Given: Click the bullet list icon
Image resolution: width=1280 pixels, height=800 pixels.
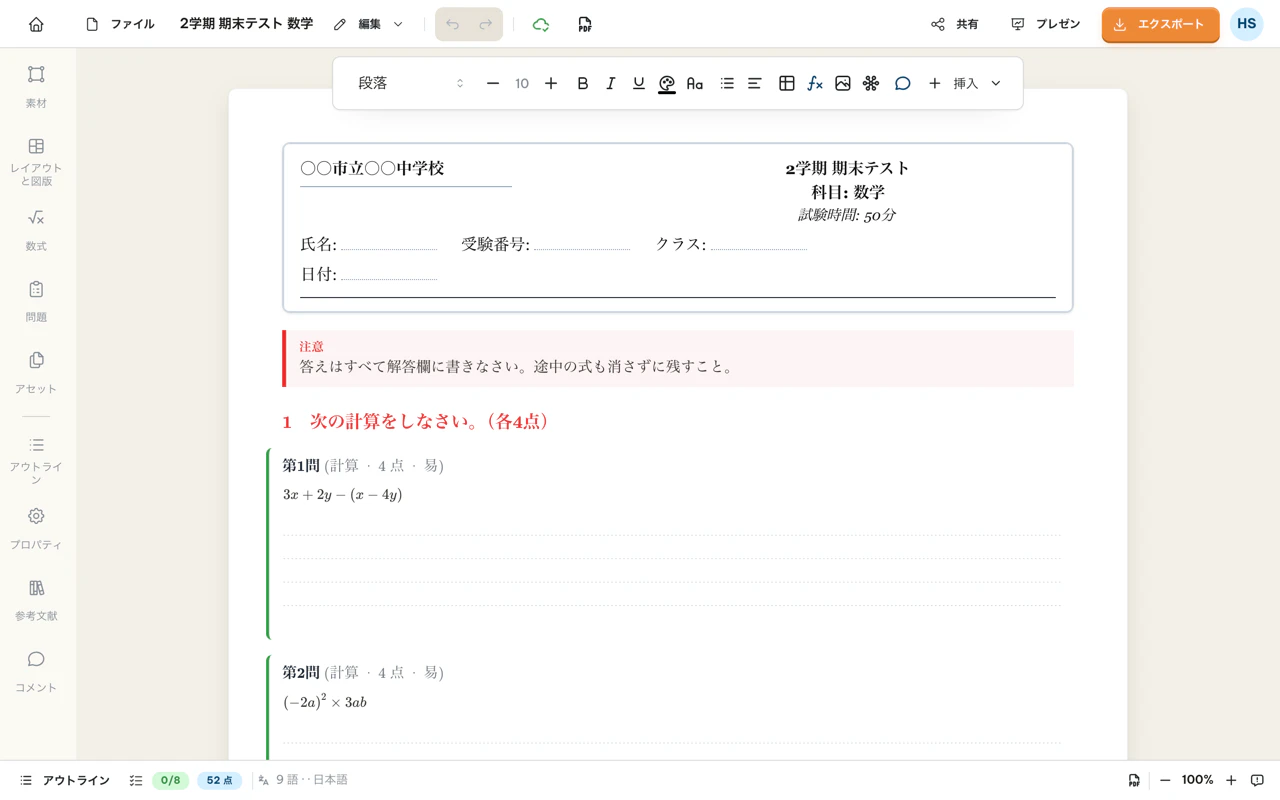Looking at the screenshot, I should [727, 83].
